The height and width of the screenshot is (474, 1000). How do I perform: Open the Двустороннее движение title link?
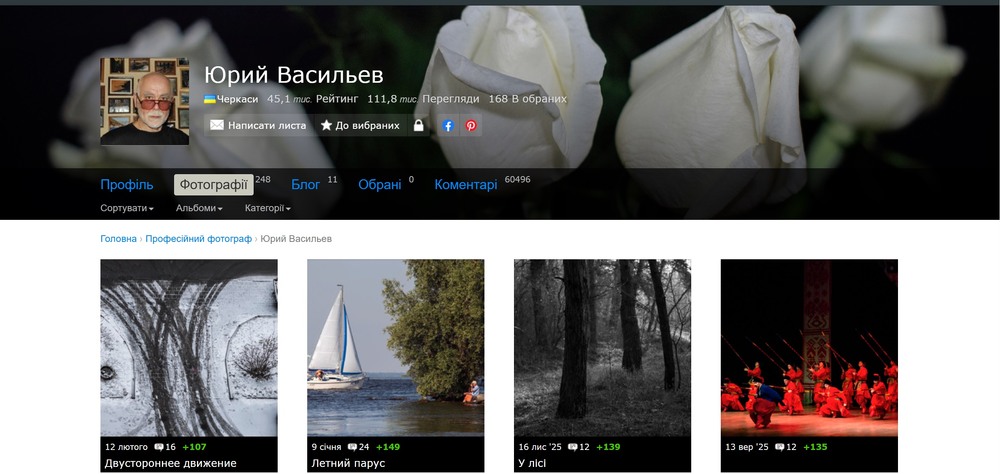pyautogui.click(x=170, y=463)
